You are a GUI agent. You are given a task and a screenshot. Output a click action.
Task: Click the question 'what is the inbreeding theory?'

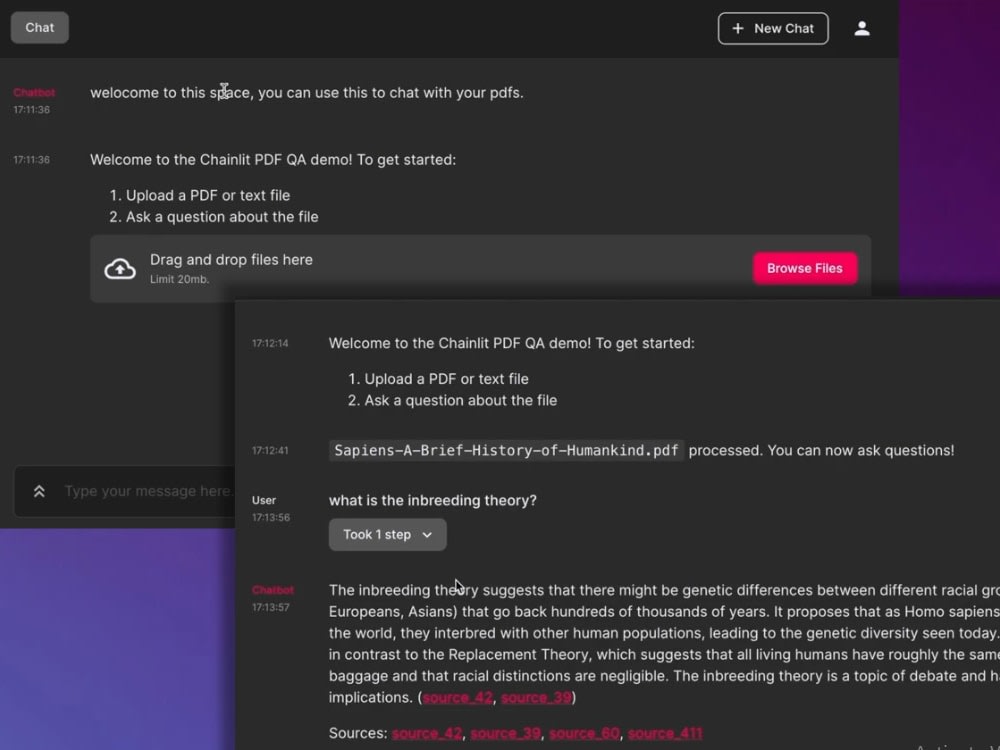432,501
